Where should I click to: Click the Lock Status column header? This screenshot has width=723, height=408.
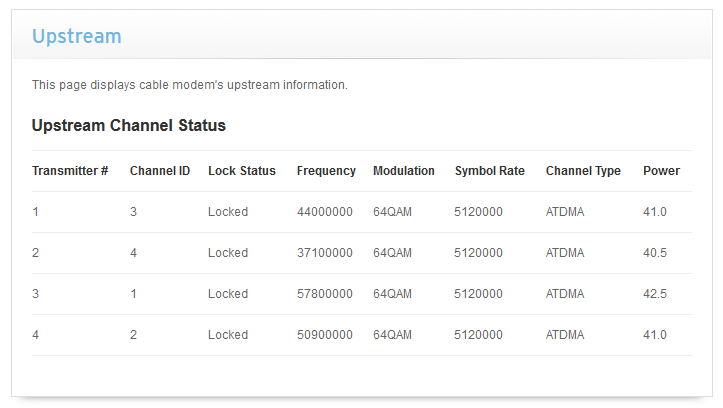(242, 171)
